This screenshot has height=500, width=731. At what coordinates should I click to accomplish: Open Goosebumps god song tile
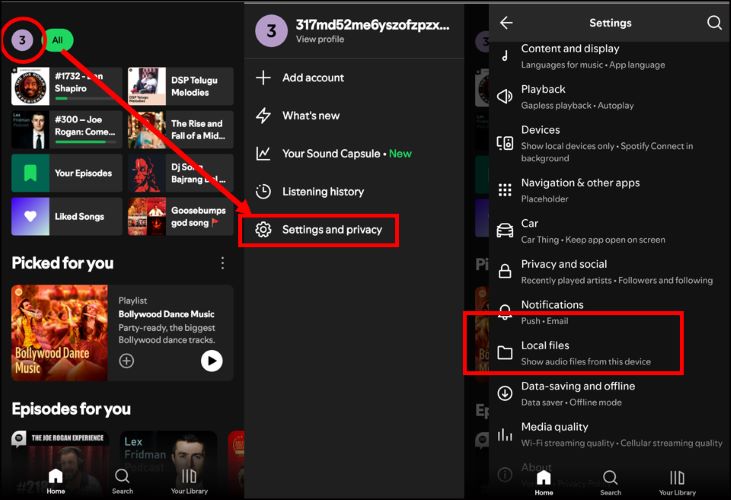coord(180,216)
